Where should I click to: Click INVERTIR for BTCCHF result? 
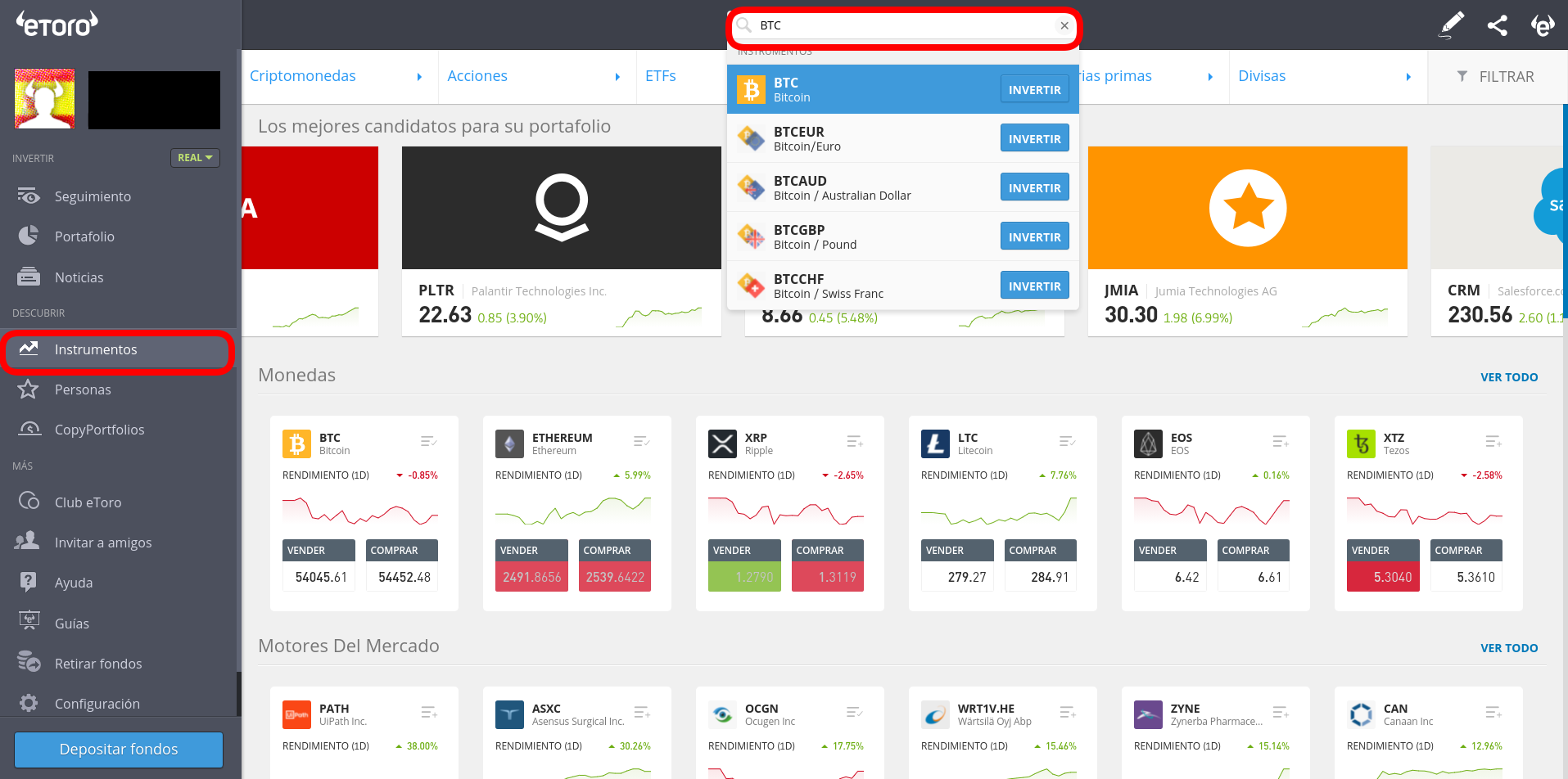[1034, 286]
